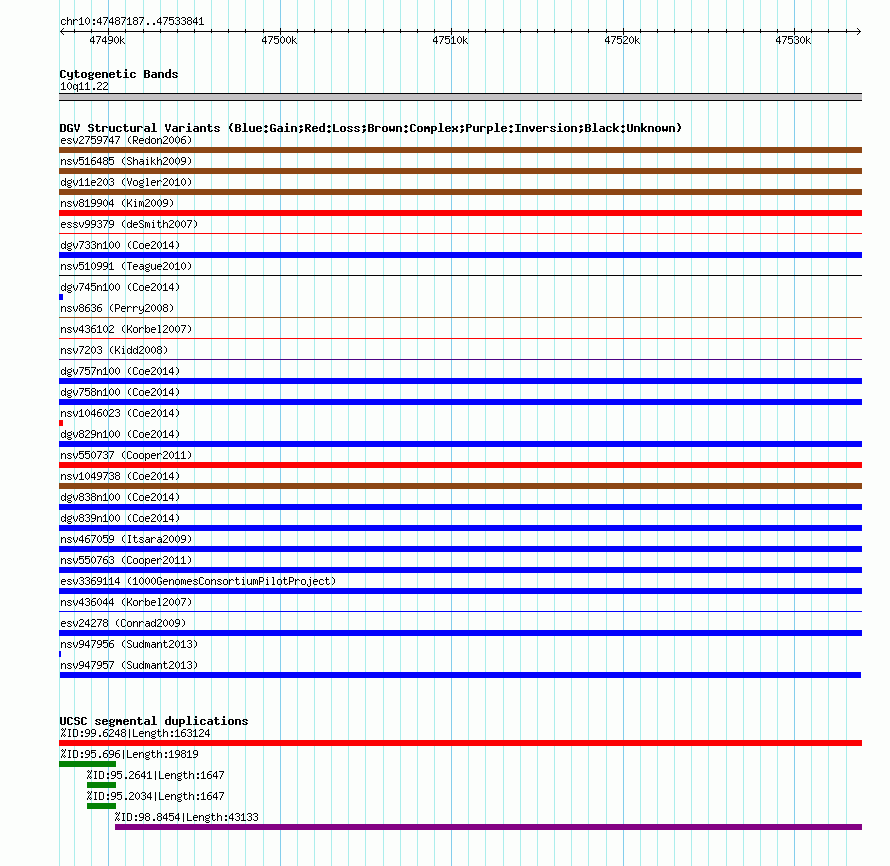Click nsv550763 (Cooper2011) gain label
The width and height of the screenshot is (890, 866).
[126, 560]
